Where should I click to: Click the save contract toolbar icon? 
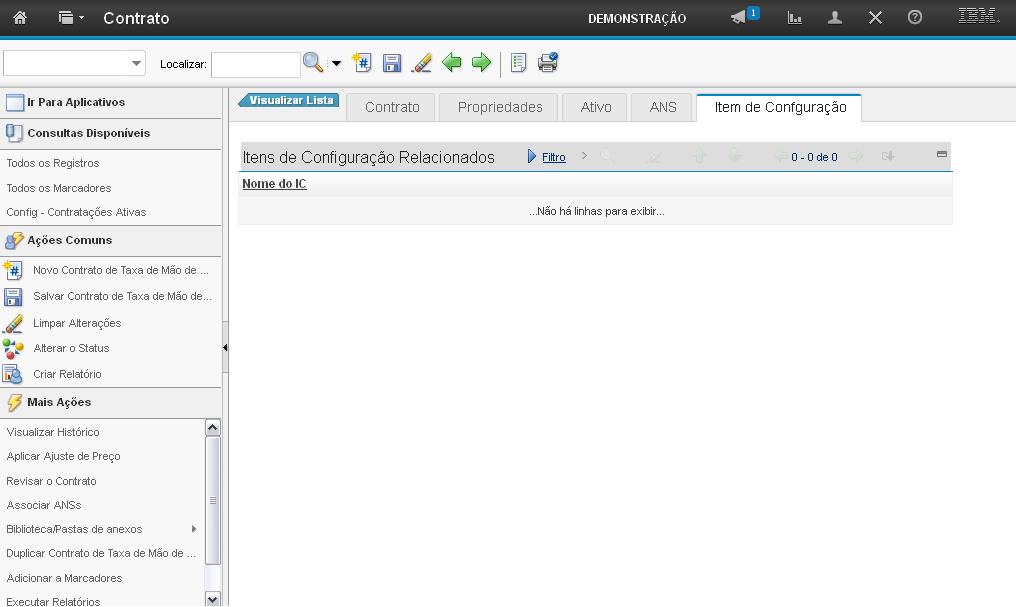click(392, 63)
